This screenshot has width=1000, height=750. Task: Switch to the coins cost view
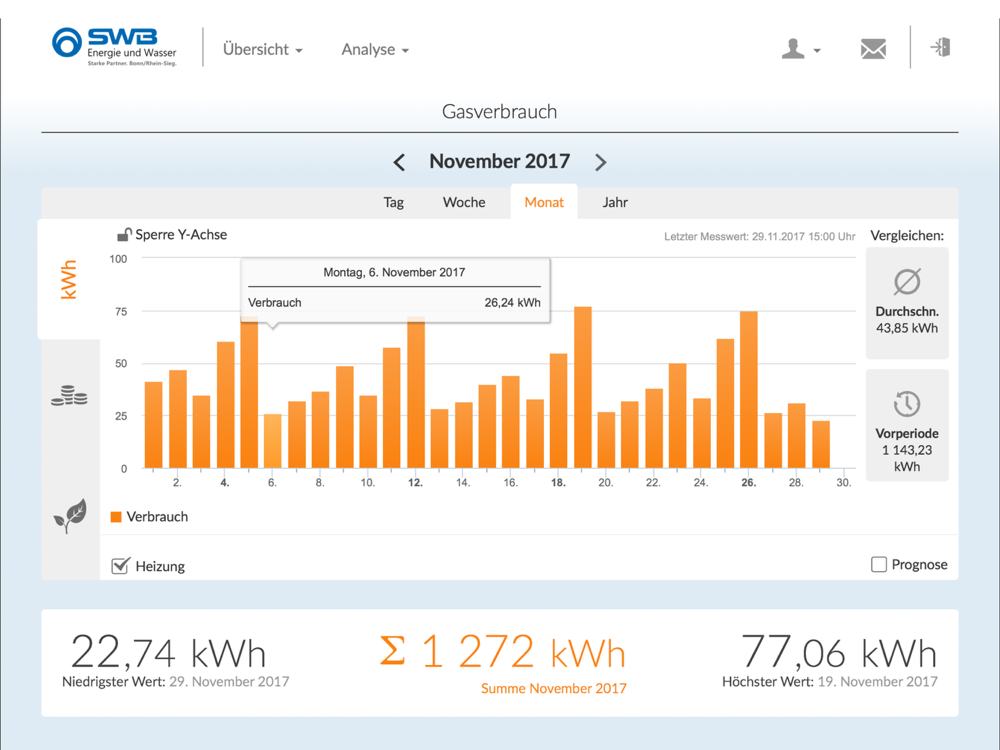[69, 395]
